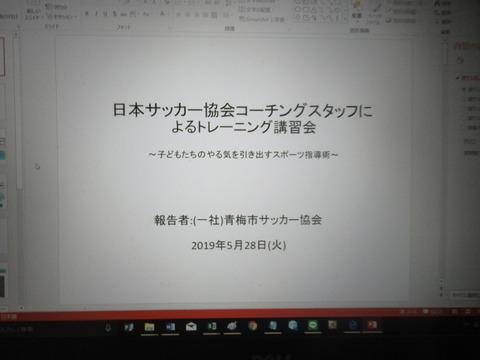Open the Quick Styles (クイックスタイル) gallery
This screenshot has height=360, width=480.
[x=374, y=13]
